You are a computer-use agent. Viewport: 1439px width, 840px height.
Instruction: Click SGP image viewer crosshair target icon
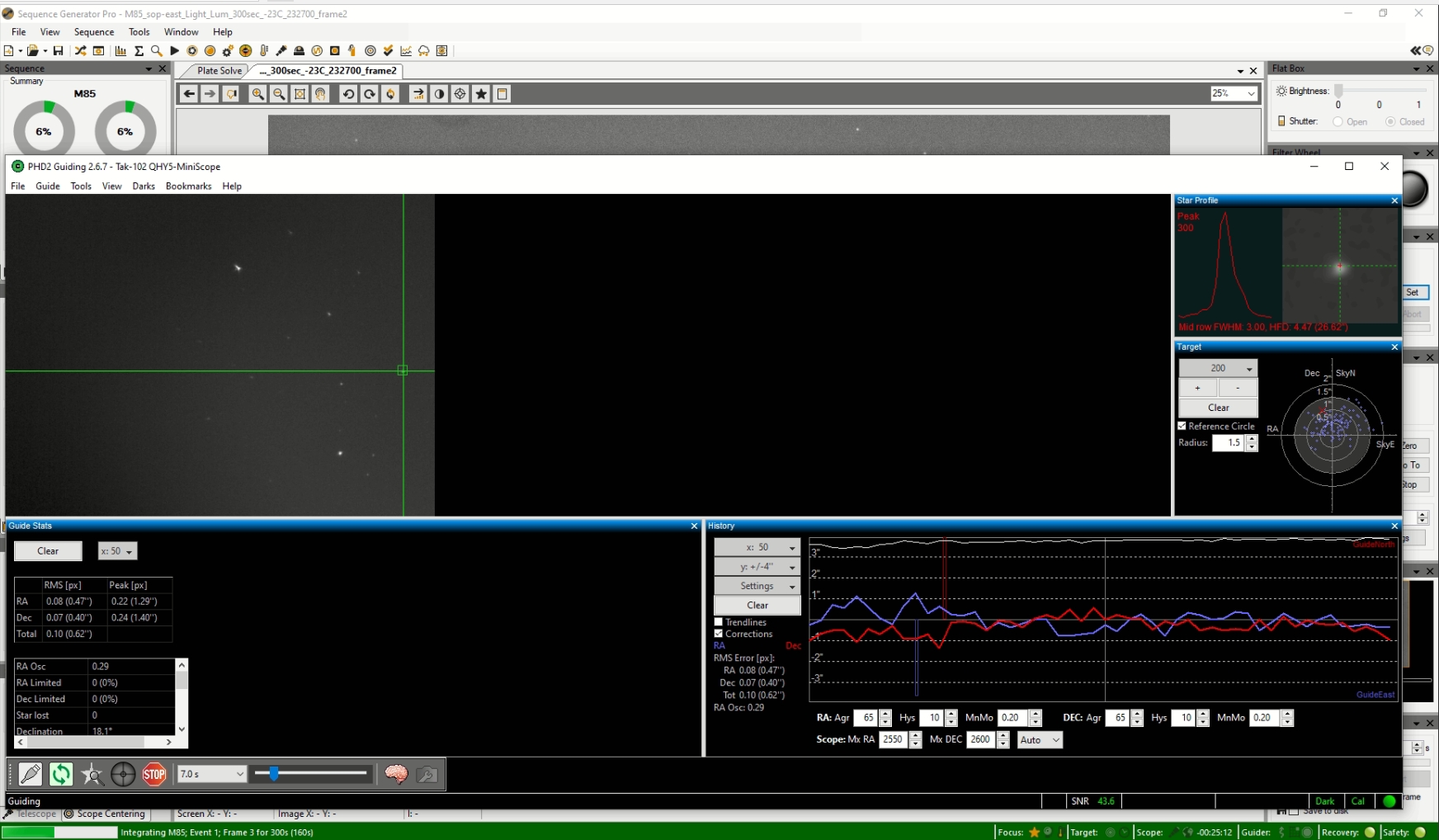pyautogui.click(x=460, y=94)
